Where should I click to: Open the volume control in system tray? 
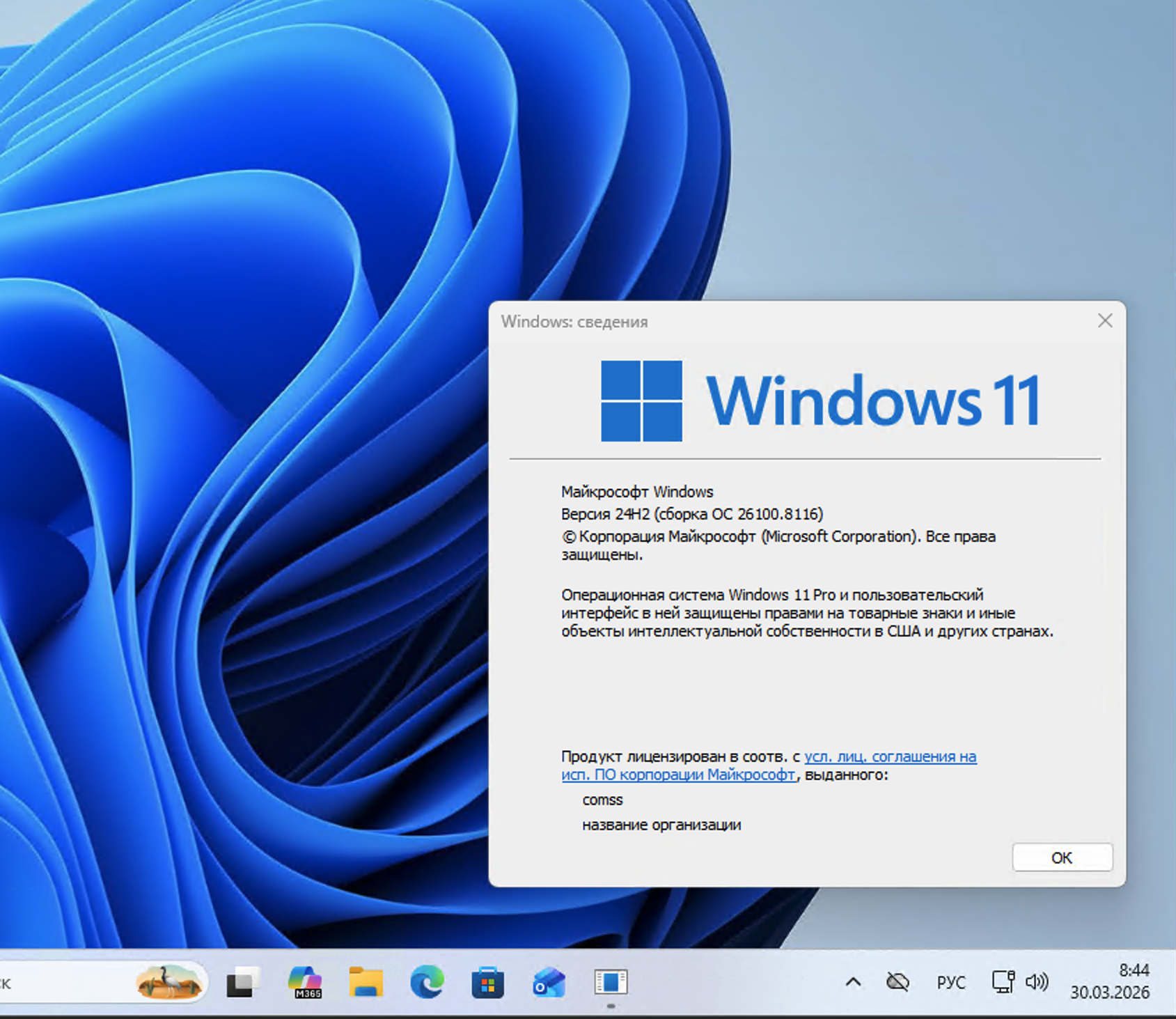click(1037, 982)
